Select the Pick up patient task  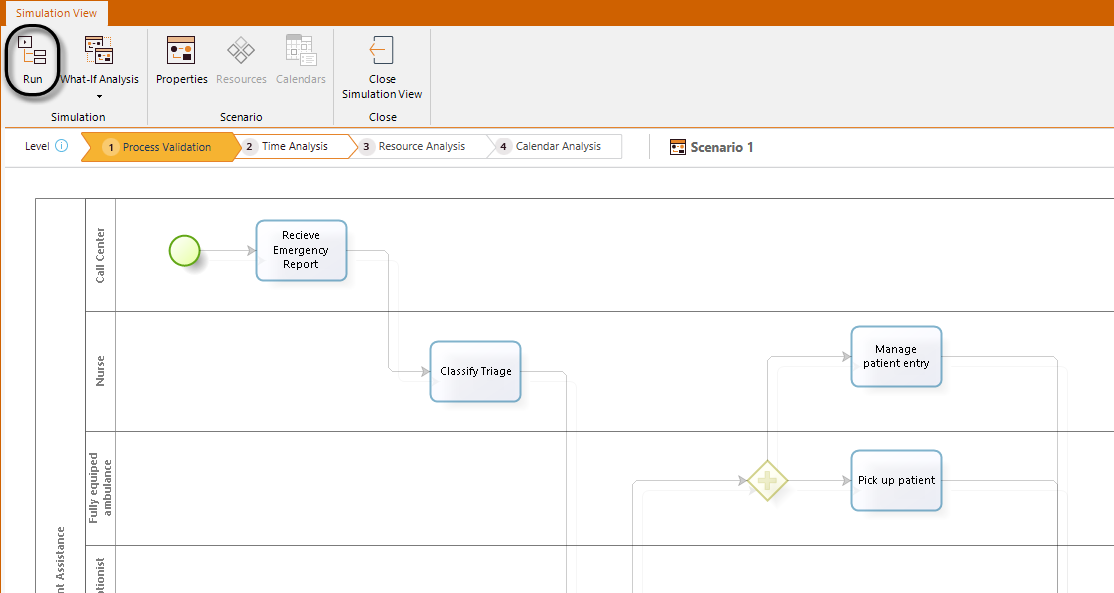897,480
